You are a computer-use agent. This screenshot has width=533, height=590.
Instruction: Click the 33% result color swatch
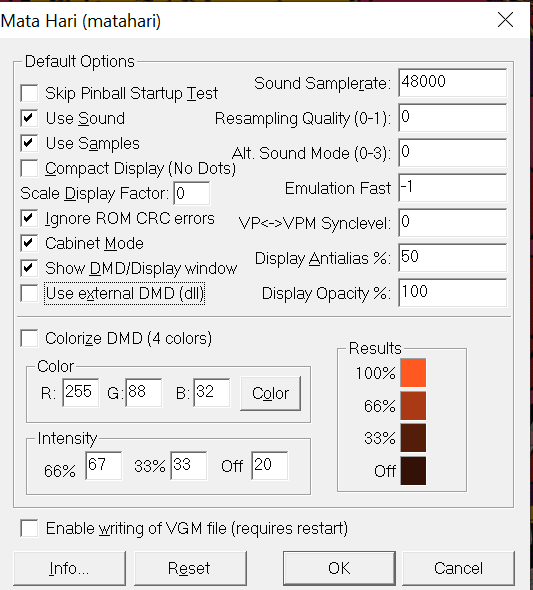413,438
